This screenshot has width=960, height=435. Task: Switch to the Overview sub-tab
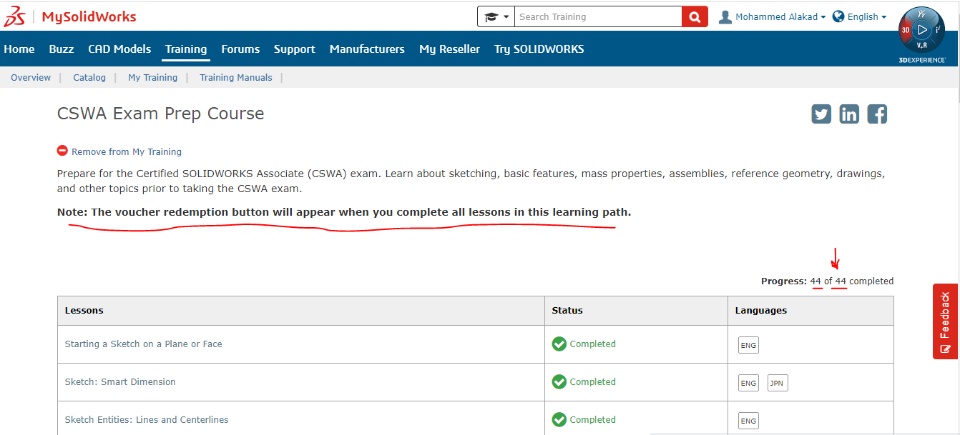(x=31, y=78)
